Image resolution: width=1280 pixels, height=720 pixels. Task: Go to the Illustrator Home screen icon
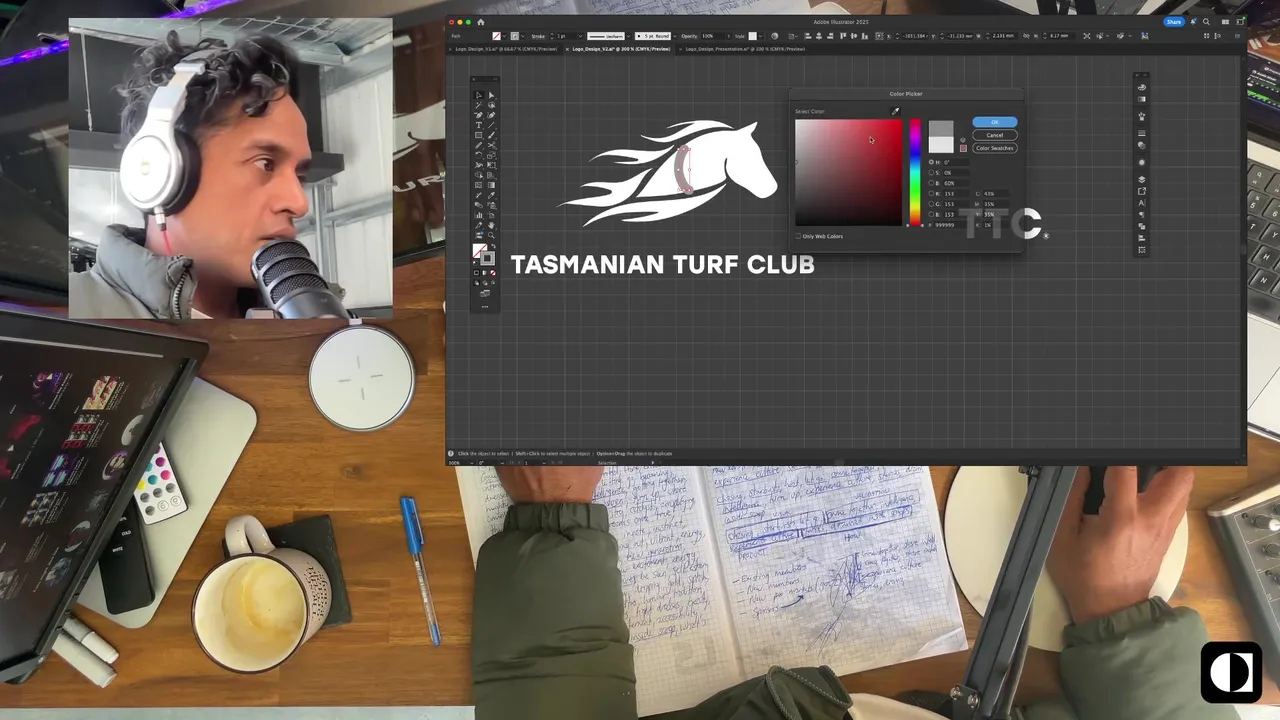click(x=480, y=22)
